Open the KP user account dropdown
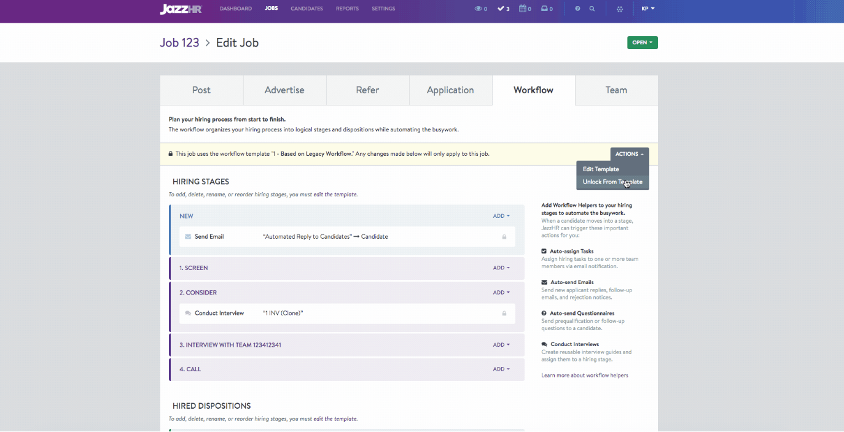 (x=648, y=9)
